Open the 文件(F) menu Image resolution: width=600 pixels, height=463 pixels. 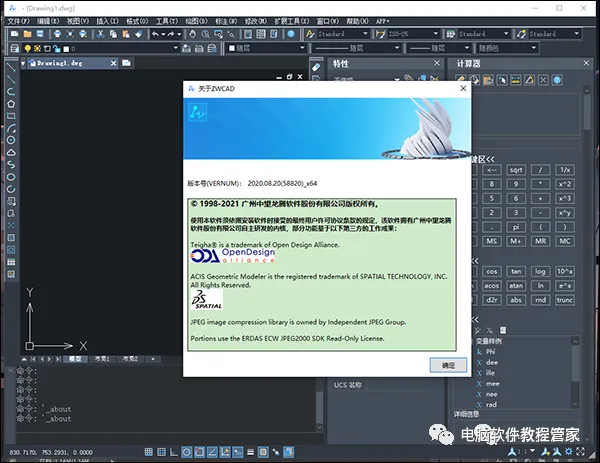point(18,21)
